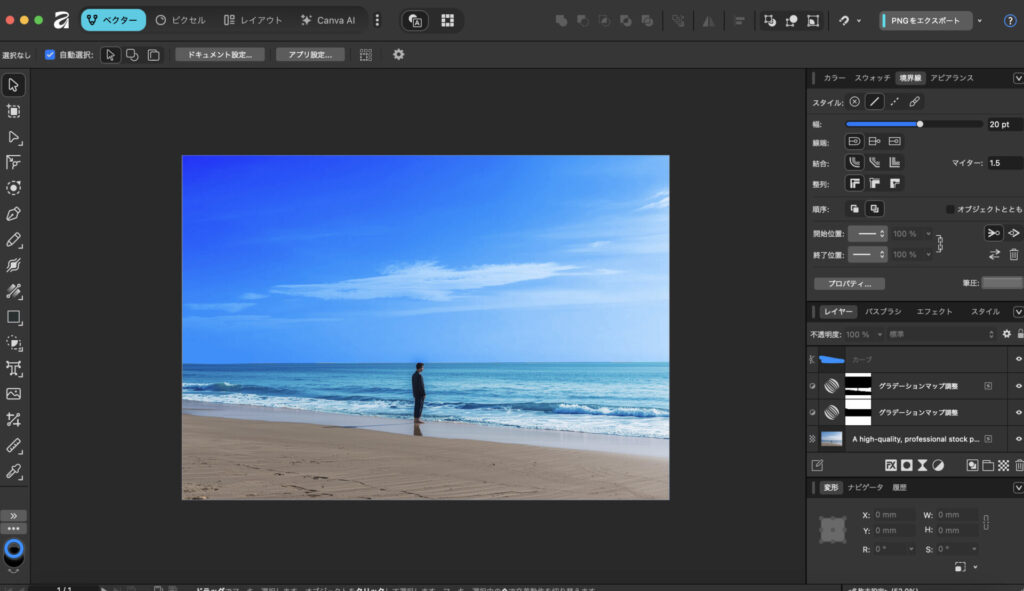Open the 開始位置 arrowhead style dropdown
Screen dimensions: 1024x591
[x=867, y=233]
